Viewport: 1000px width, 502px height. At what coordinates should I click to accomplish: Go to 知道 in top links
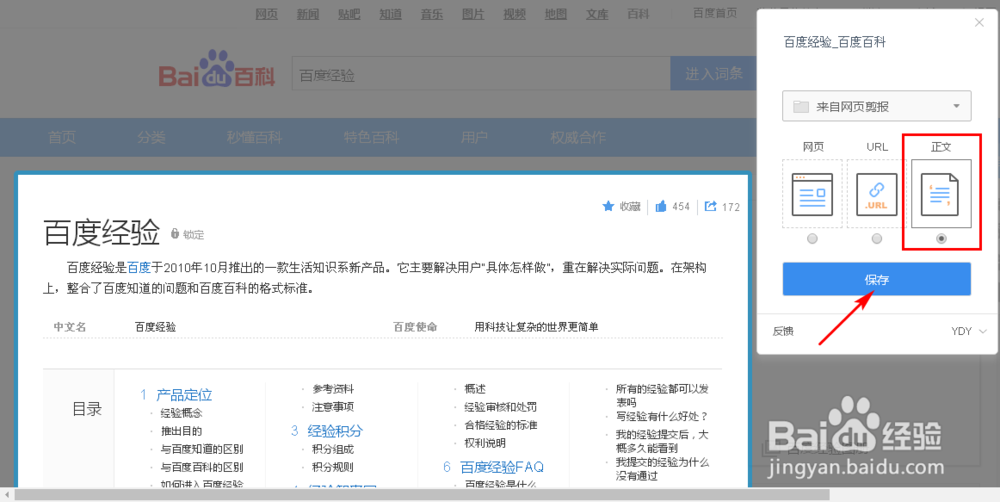(x=390, y=14)
